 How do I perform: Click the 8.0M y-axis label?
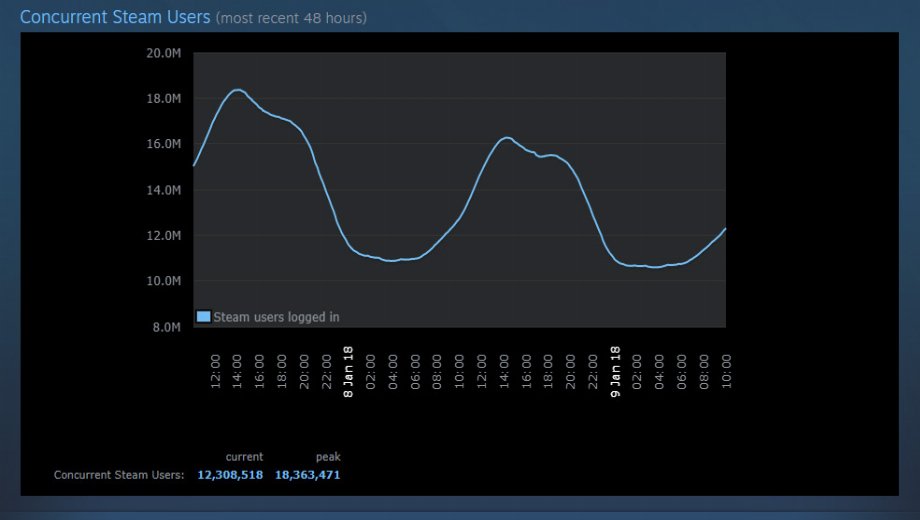click(x=167, y=327)
